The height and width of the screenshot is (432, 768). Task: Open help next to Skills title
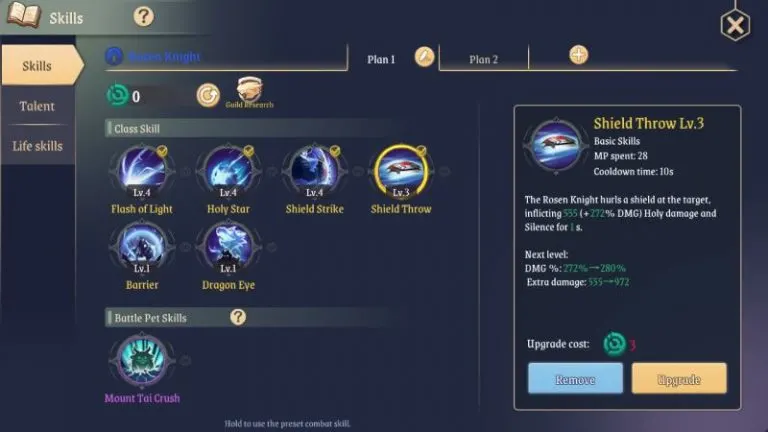(144, 17)
